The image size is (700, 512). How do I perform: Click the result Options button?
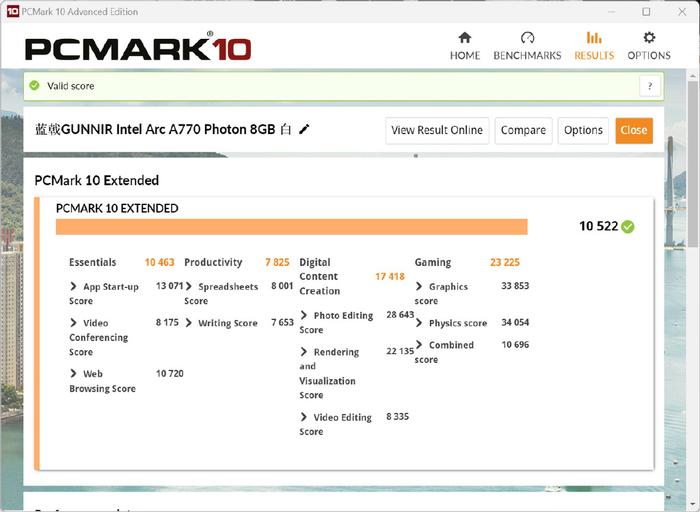click(583, 130)
